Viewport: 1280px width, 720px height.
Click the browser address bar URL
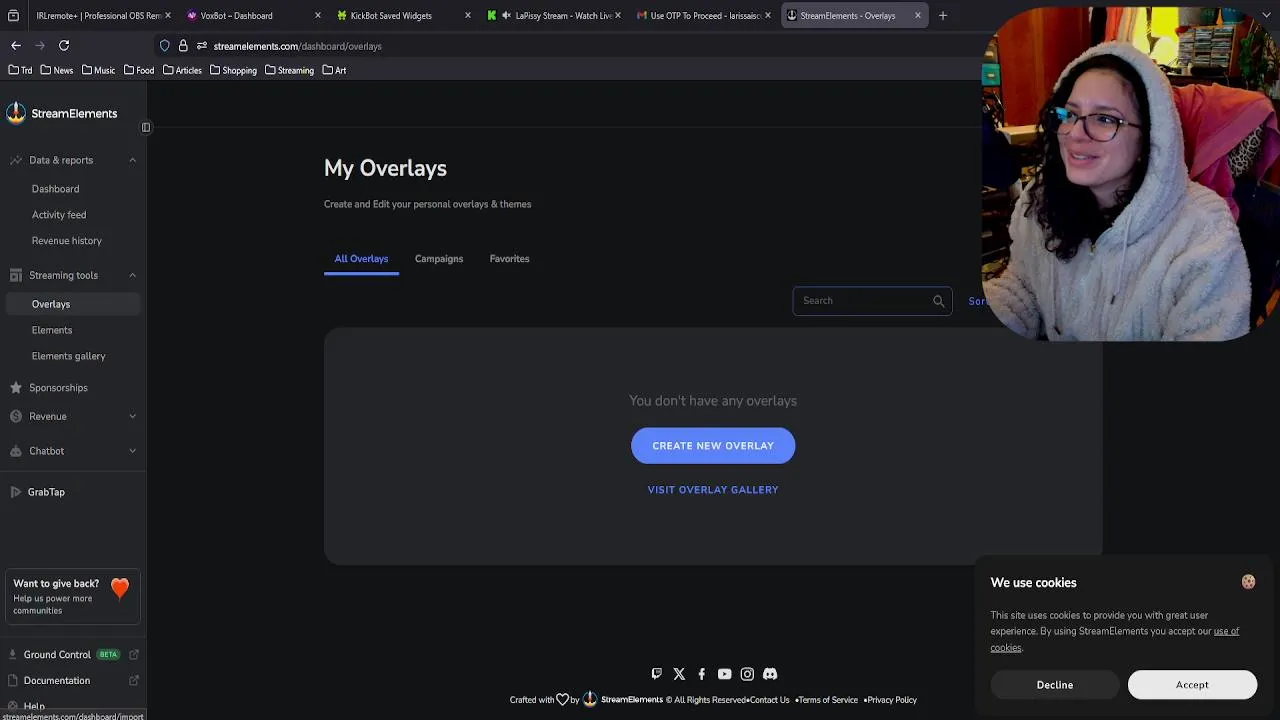(298, 46)
